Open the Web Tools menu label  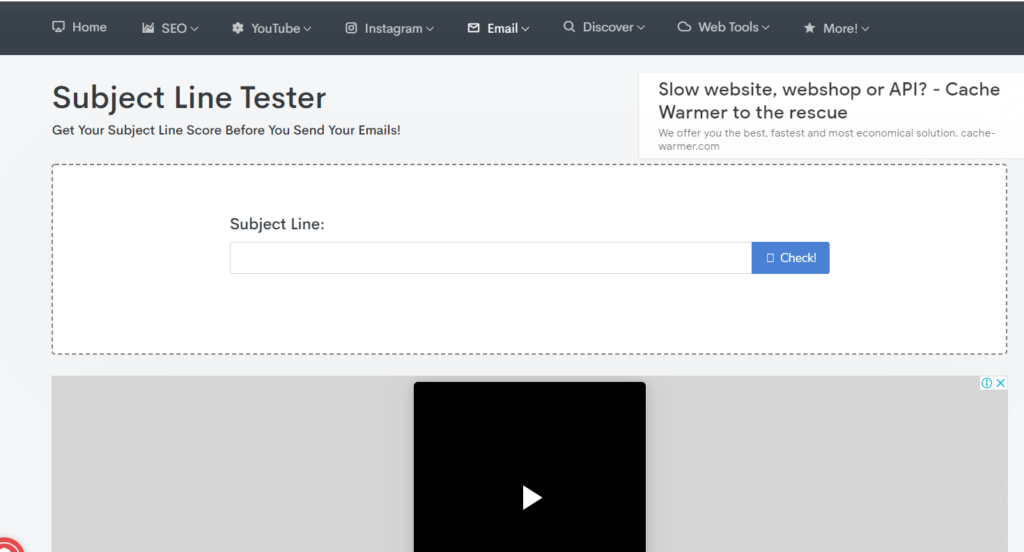tap(728, 27)
